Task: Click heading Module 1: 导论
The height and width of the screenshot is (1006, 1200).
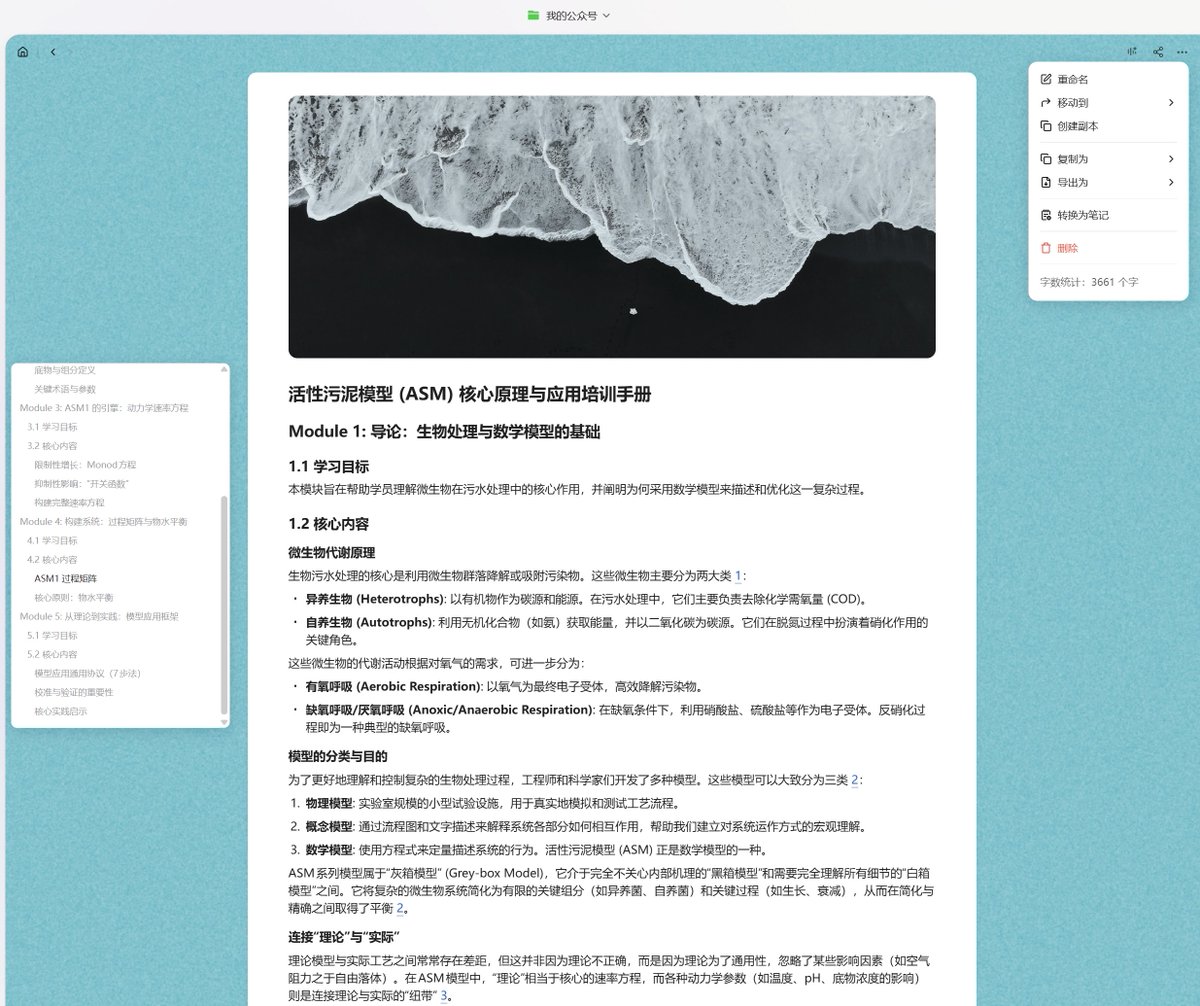Action: [x=444, y=432]
